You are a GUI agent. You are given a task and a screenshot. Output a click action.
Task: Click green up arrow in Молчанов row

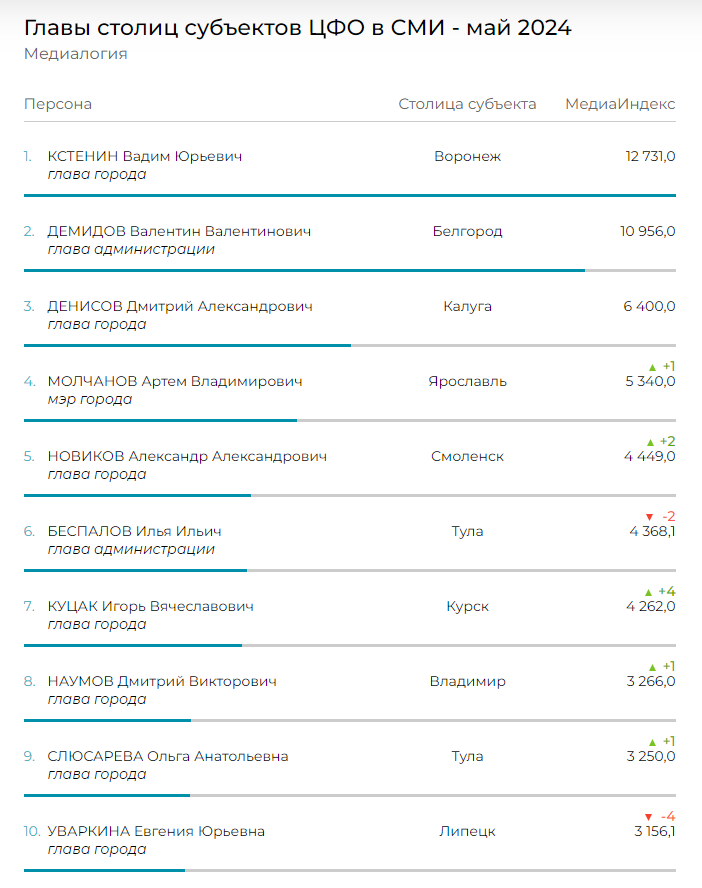[652, 367]
